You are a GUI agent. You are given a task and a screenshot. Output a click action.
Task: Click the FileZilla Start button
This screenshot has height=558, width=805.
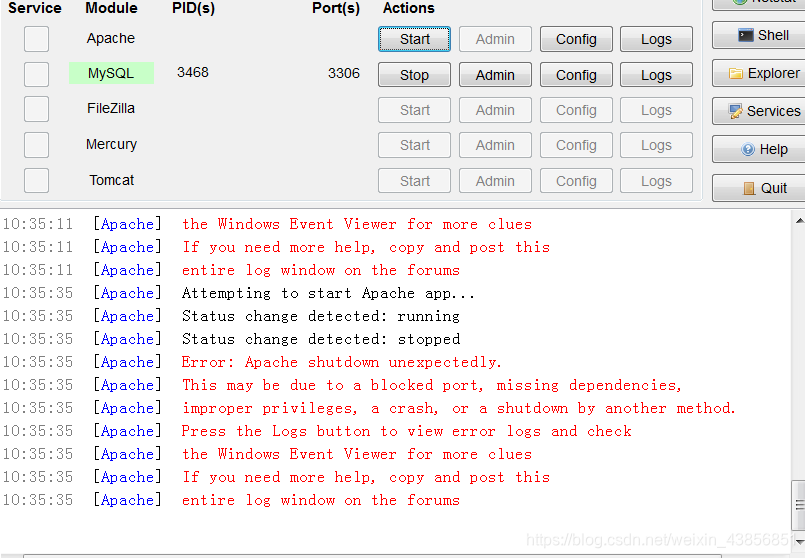point(414,110)
